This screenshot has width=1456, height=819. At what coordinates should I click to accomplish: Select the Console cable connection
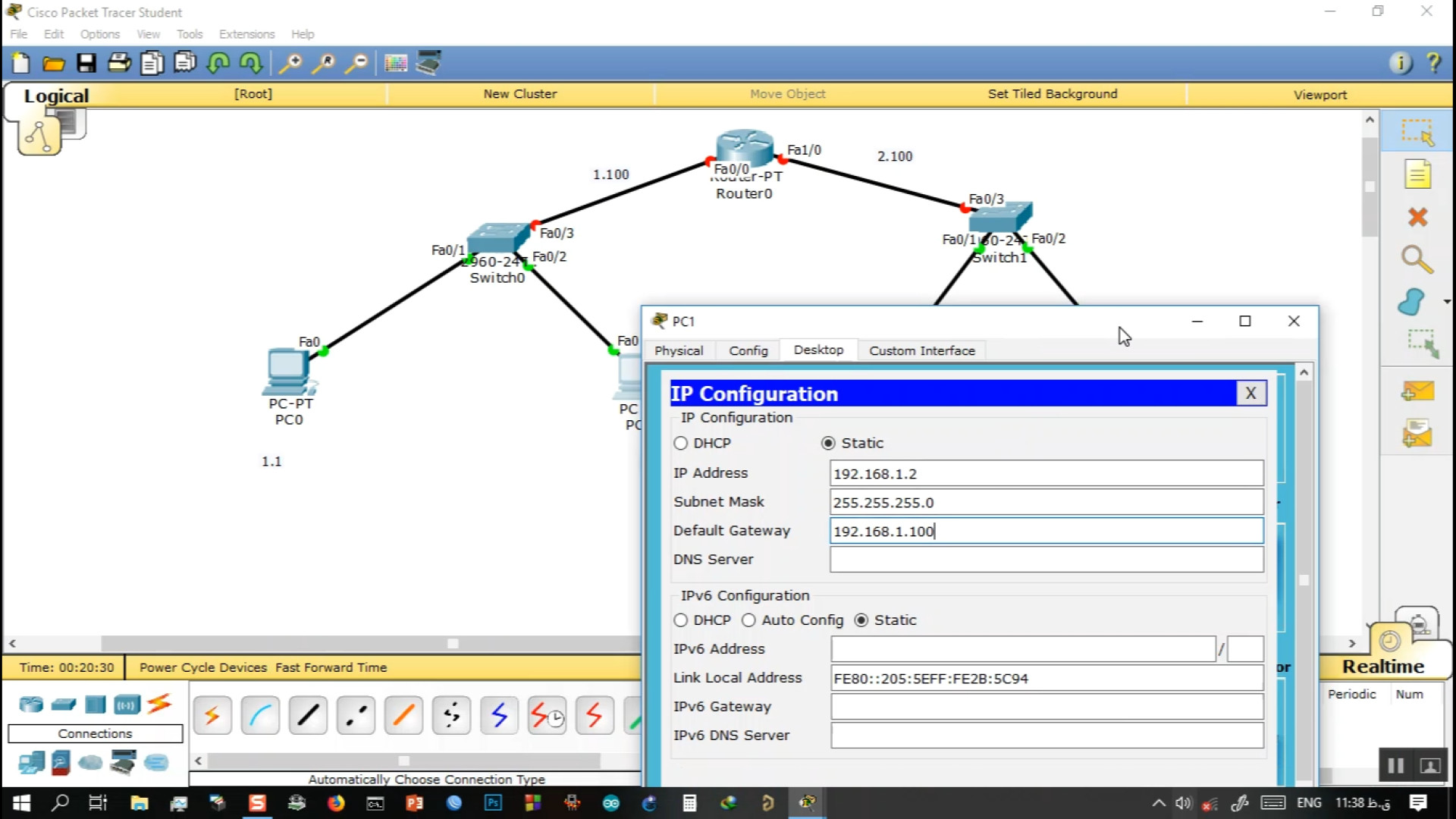[260, 715]
